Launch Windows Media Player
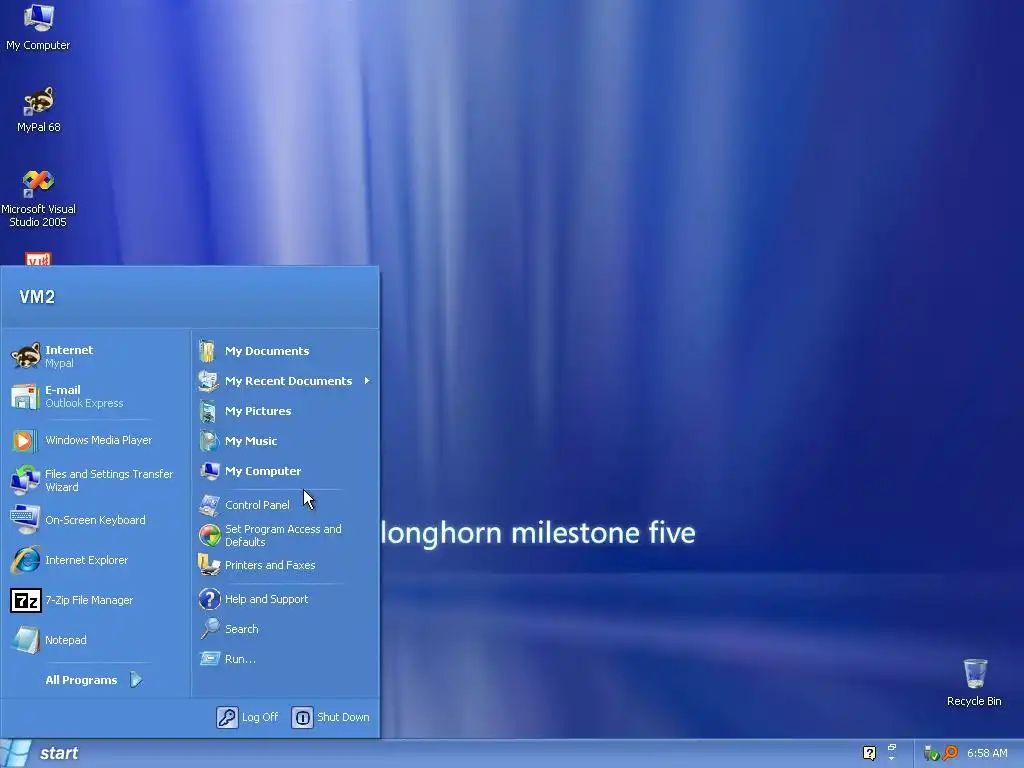 click(95, 440)
